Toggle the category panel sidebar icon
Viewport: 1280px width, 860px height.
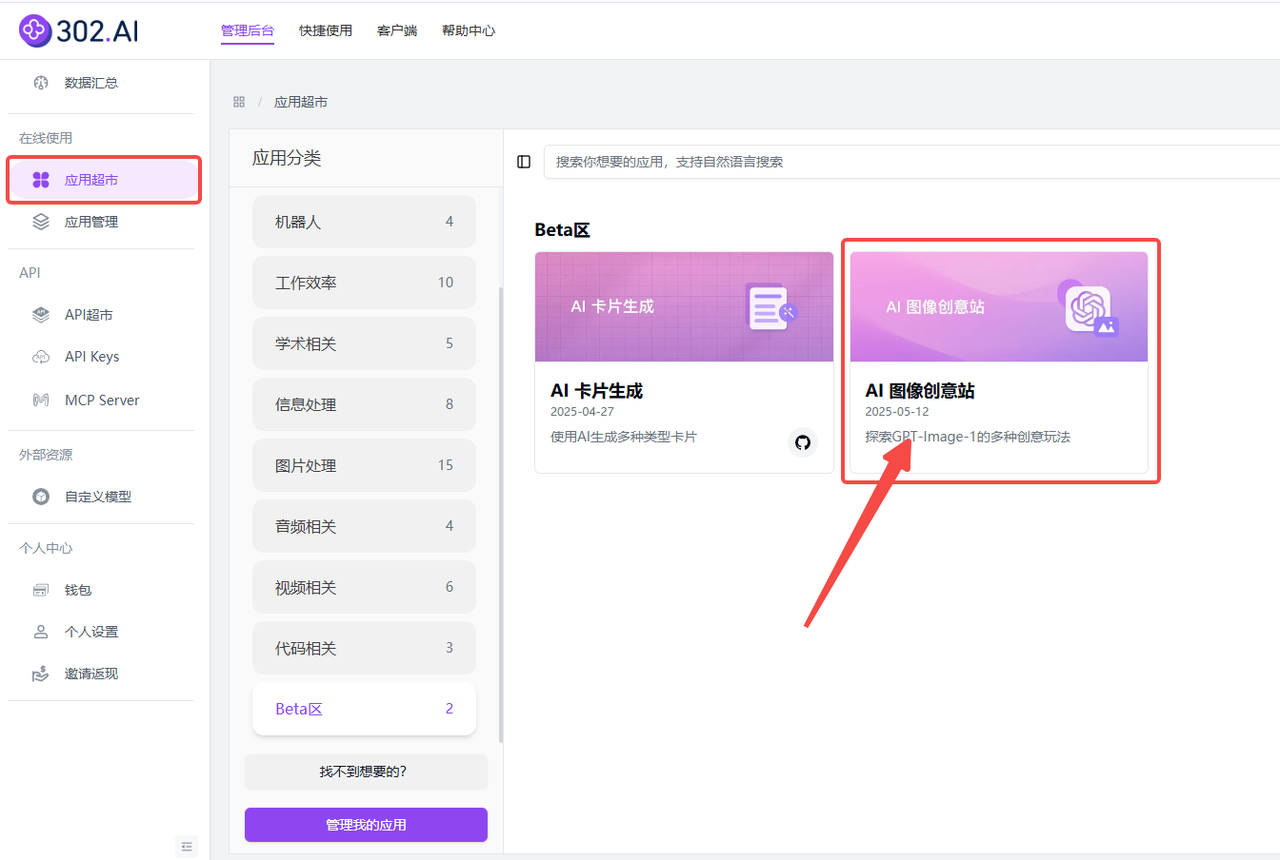pos(524,162)
